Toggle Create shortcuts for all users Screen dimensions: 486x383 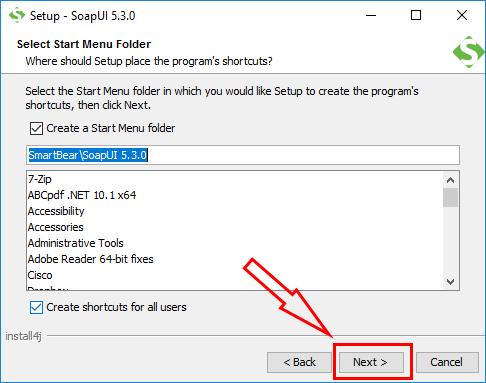(36, 307)
